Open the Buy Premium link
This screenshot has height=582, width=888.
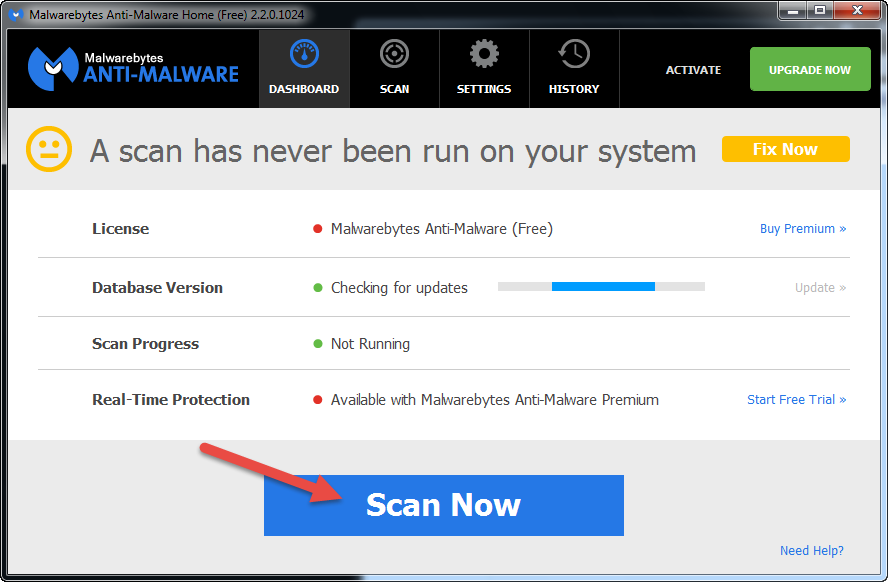(x=802, y=229)
